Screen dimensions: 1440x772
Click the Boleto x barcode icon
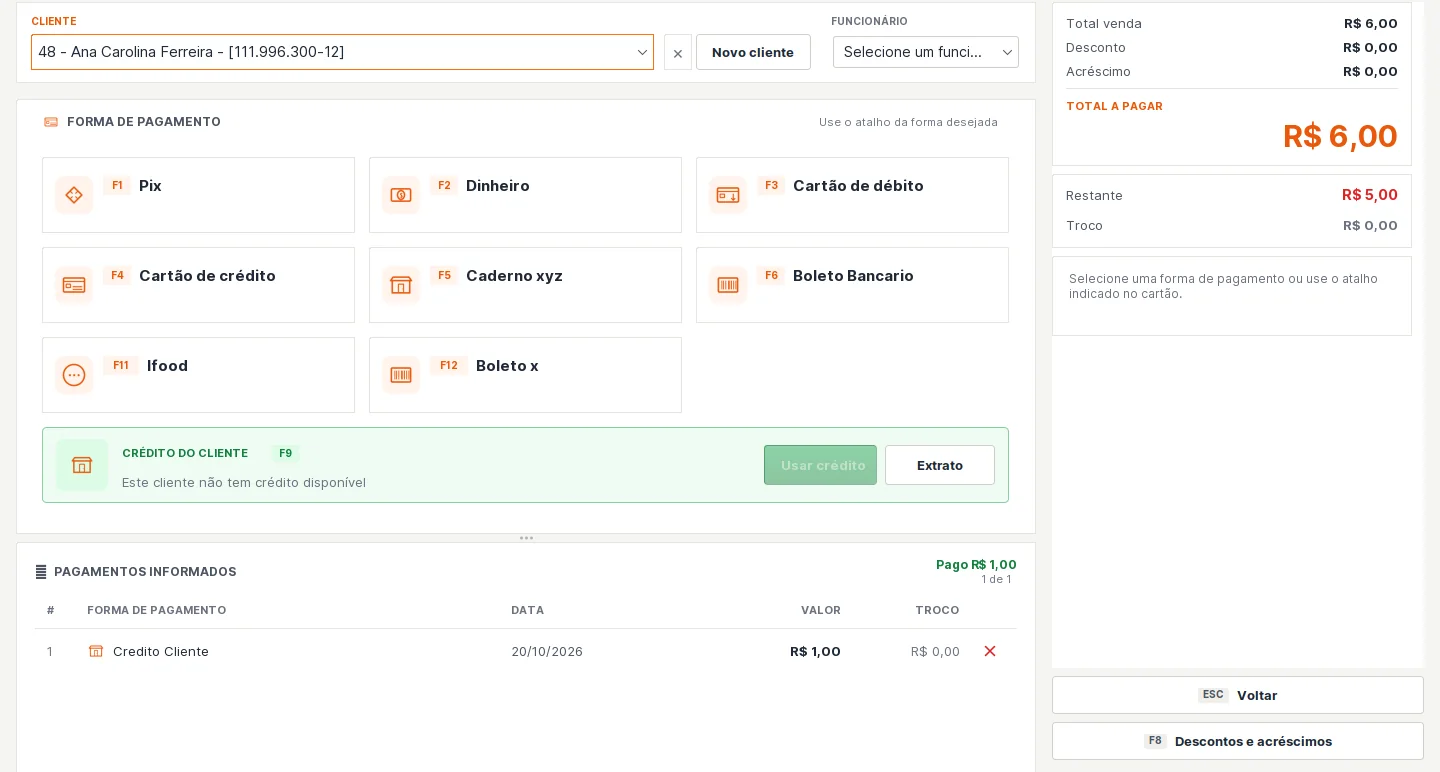coord(401,375)
